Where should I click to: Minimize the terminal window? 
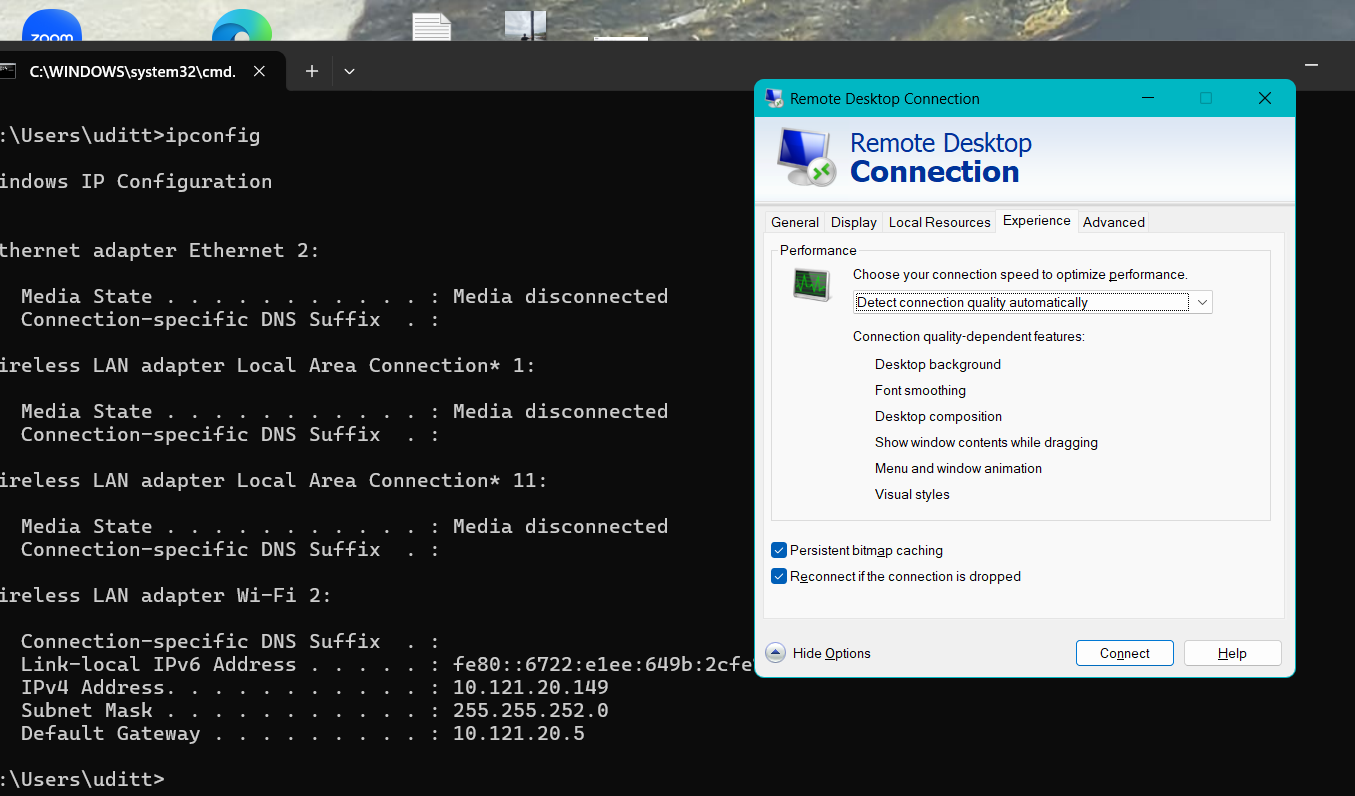point(1312,66)
